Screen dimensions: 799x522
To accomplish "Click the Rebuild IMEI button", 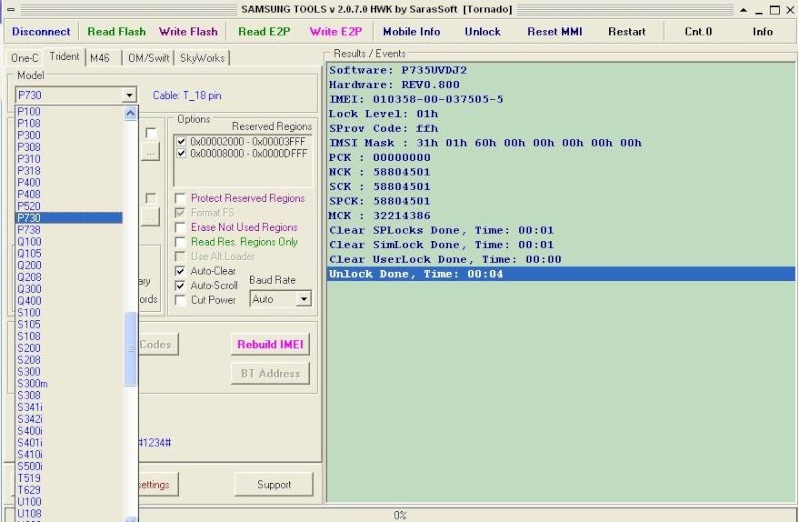I will pyautogui.click(x=270, y=344).
